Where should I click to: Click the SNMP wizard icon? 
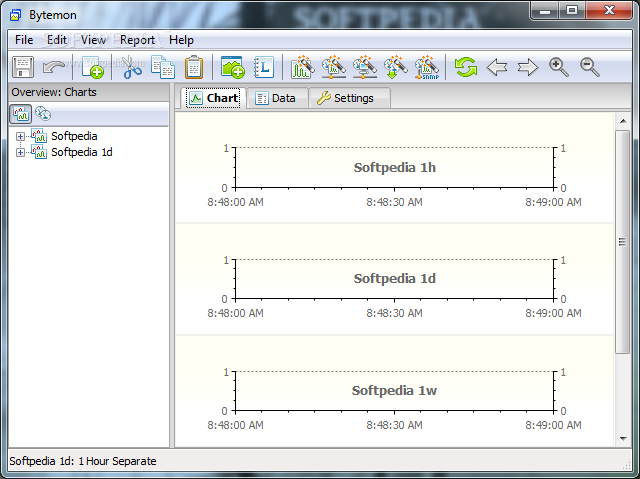427,67
